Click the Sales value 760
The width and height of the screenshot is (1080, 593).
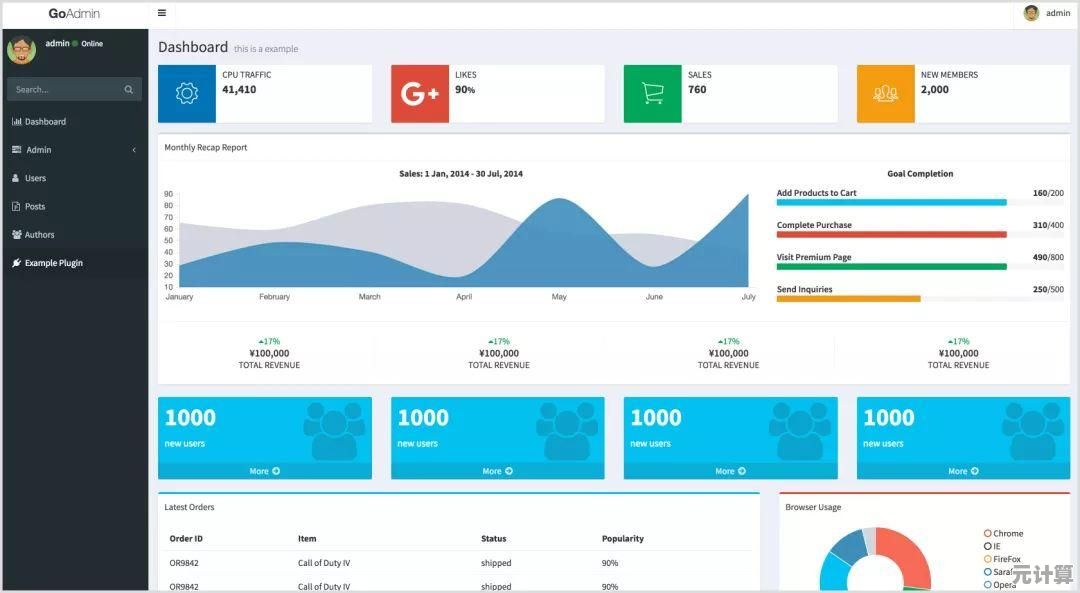[697, 90]
